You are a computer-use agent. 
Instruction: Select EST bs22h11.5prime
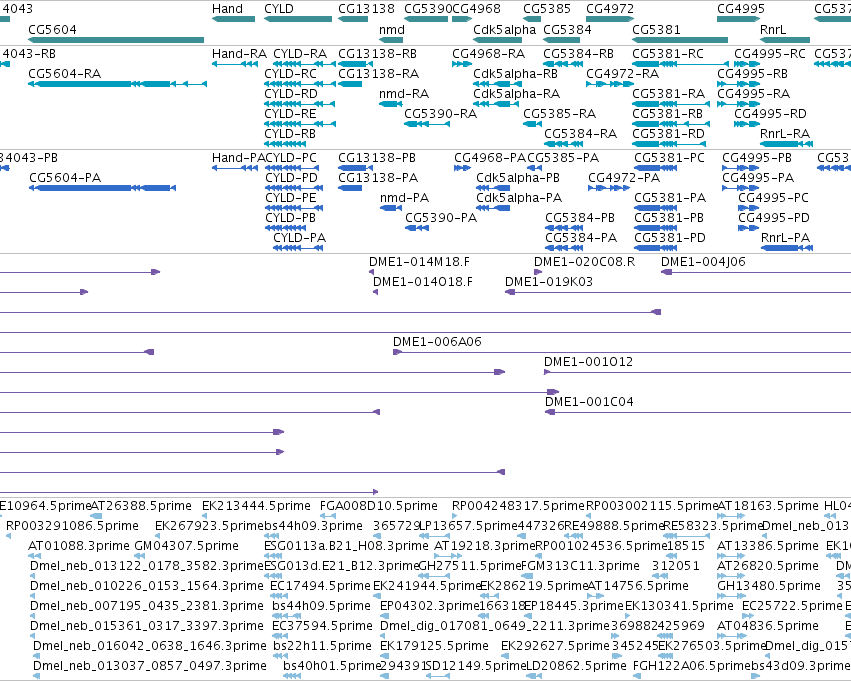pos(322,646)
